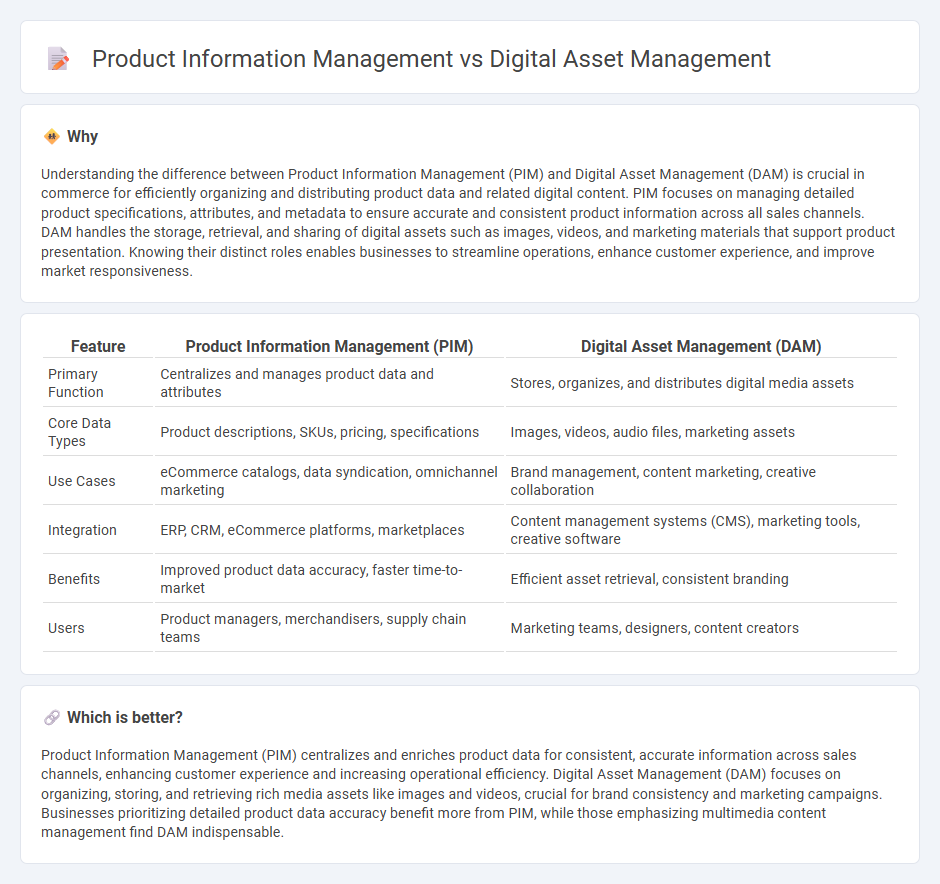
Task: Select the Integration row label
Action: coord(82,530)
